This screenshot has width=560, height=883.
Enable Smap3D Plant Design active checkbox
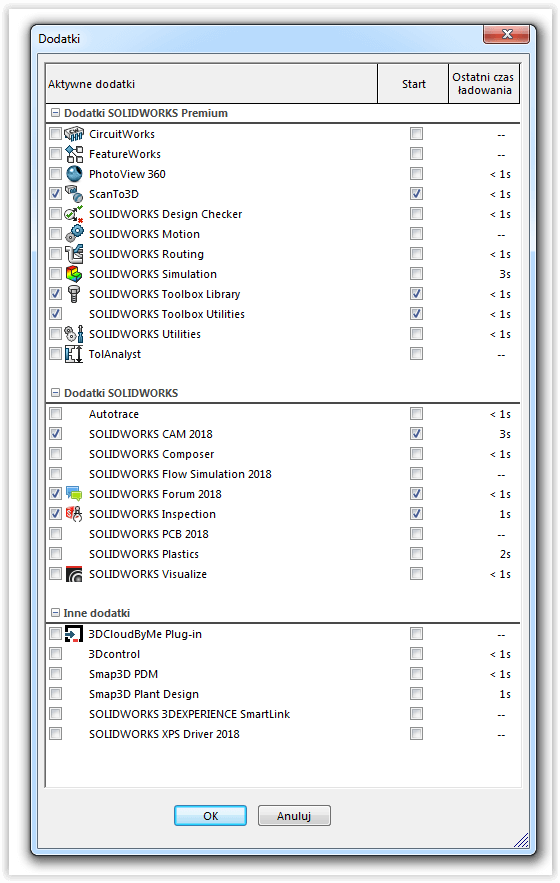tap(55, 694)
